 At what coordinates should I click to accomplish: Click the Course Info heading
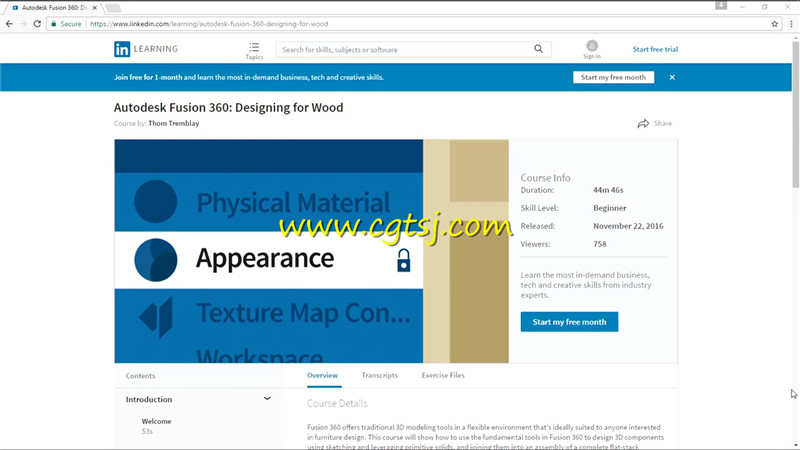(545, 178)
